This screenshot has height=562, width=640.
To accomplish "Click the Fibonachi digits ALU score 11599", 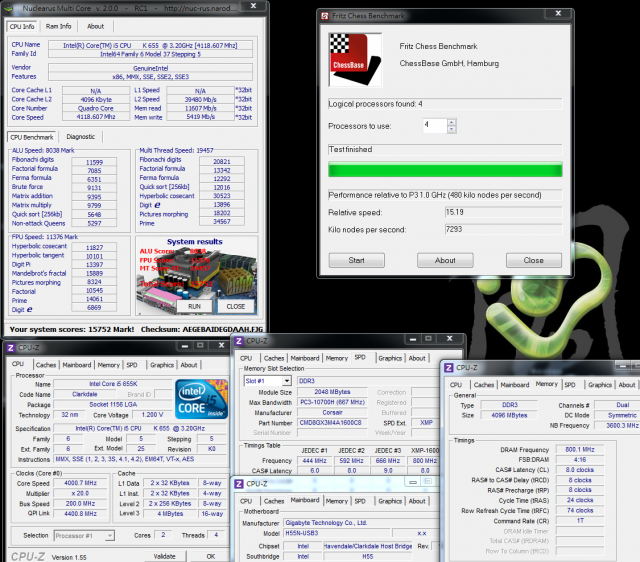I will pyautogui.click(x=94, y=162).
